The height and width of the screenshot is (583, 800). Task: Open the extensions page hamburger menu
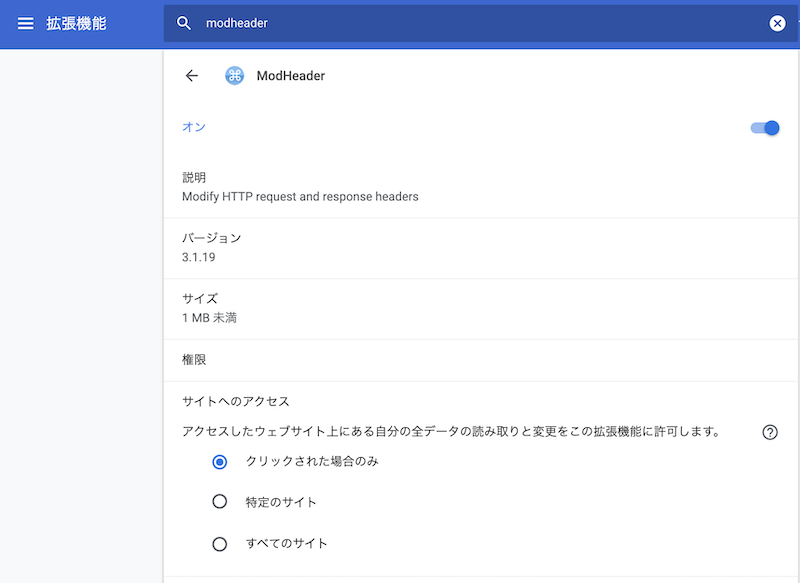click(x=25, y=23)
